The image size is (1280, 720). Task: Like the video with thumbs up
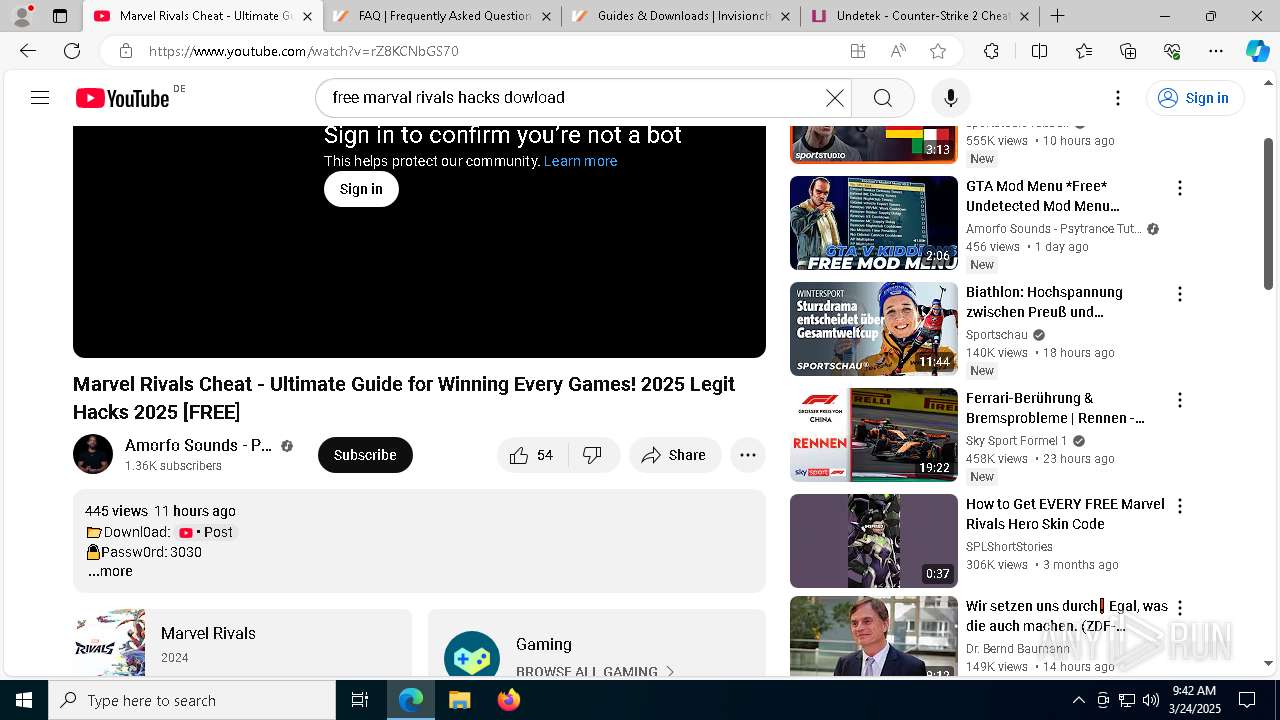point(532,455)
